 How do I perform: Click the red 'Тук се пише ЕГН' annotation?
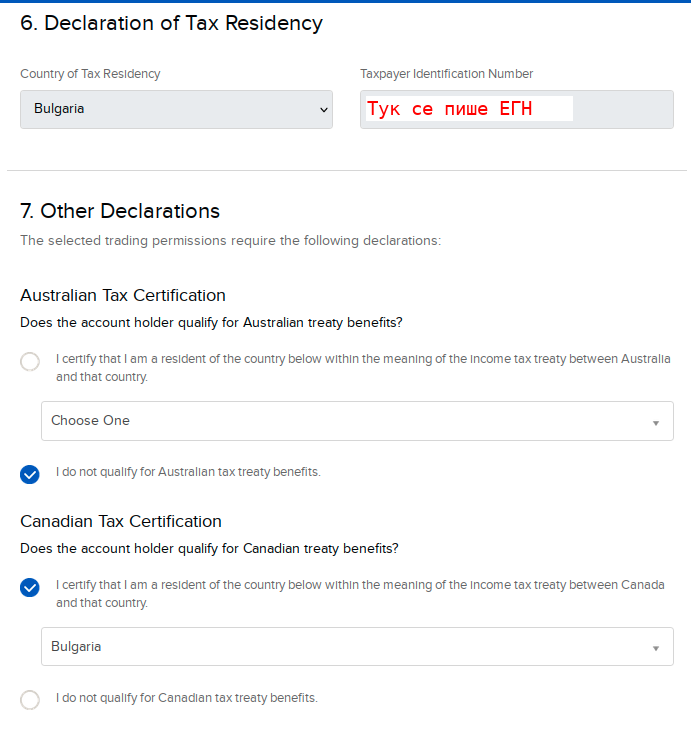(449, 109)
